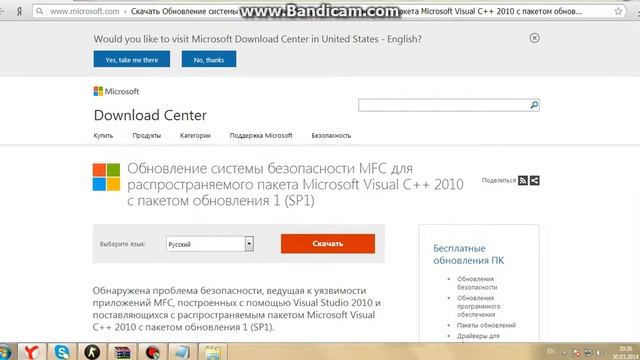Open Skype from the taskbar
This screenshot has width=640, height=360.
(62, 352)
